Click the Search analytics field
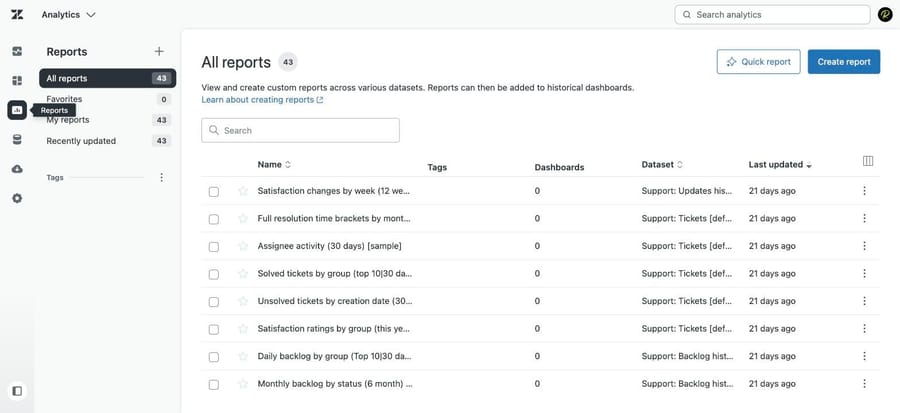The image size is (900, 413). point(772,15)
